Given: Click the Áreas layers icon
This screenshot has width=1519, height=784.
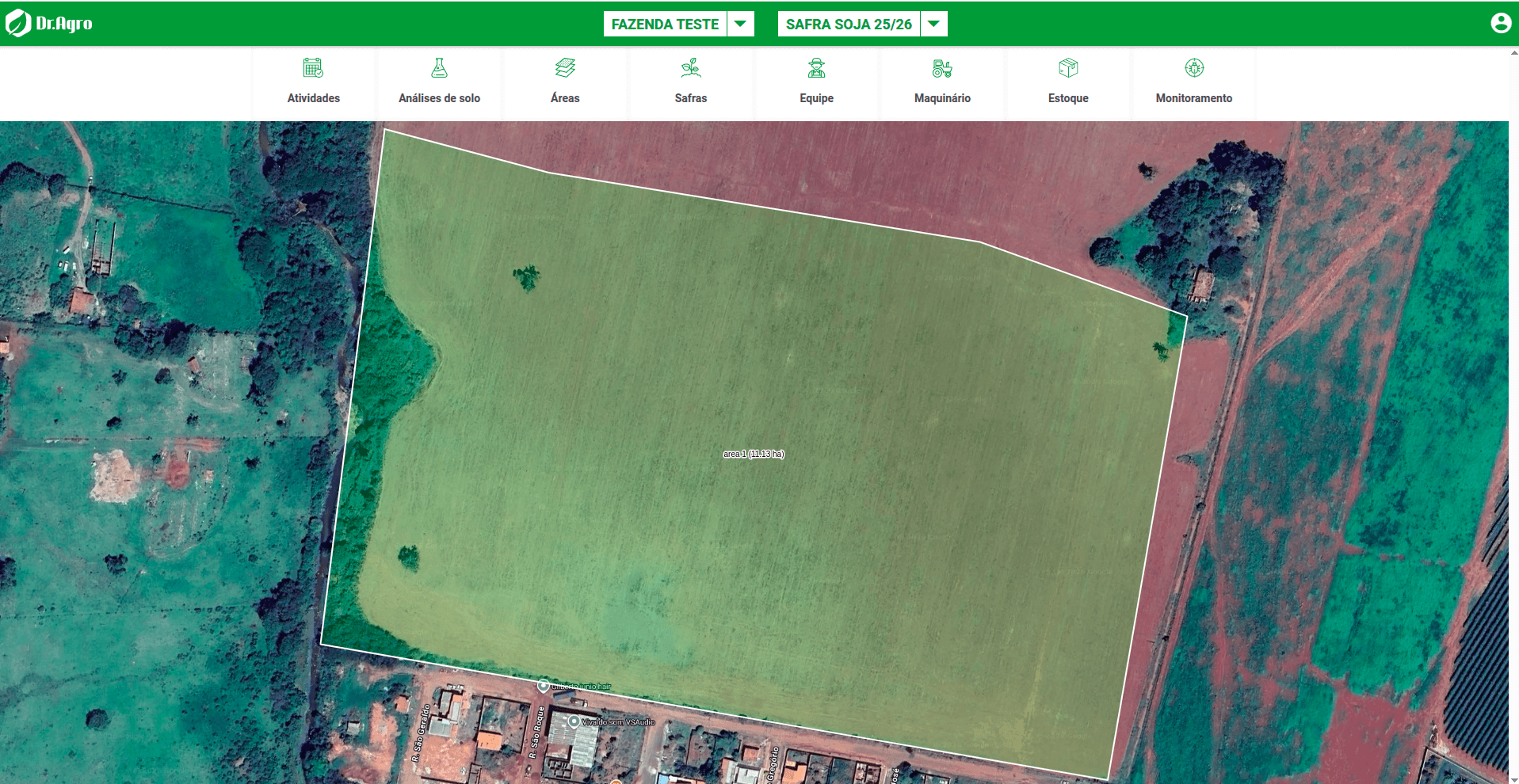Looking at the screenshot, I should point(565,68).
